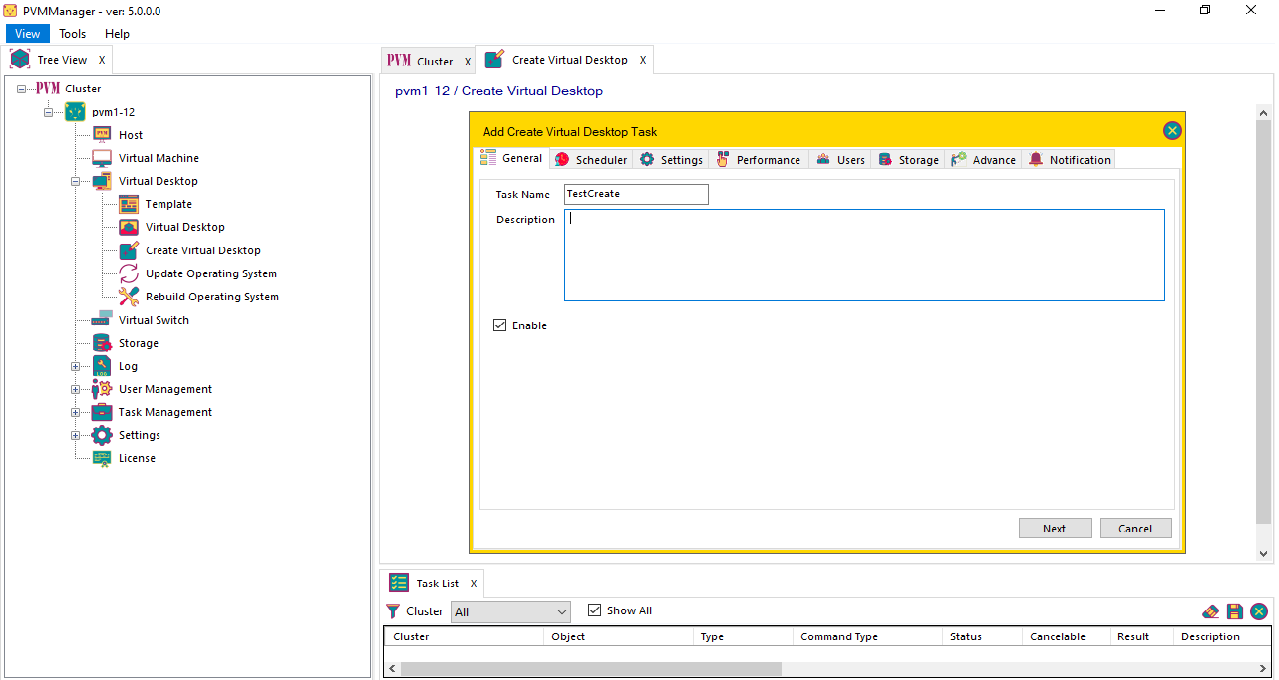Viewport: 1279px width, 680px height.
Task: Click the green cancel icon in Task List
Action: (1260, 611)
